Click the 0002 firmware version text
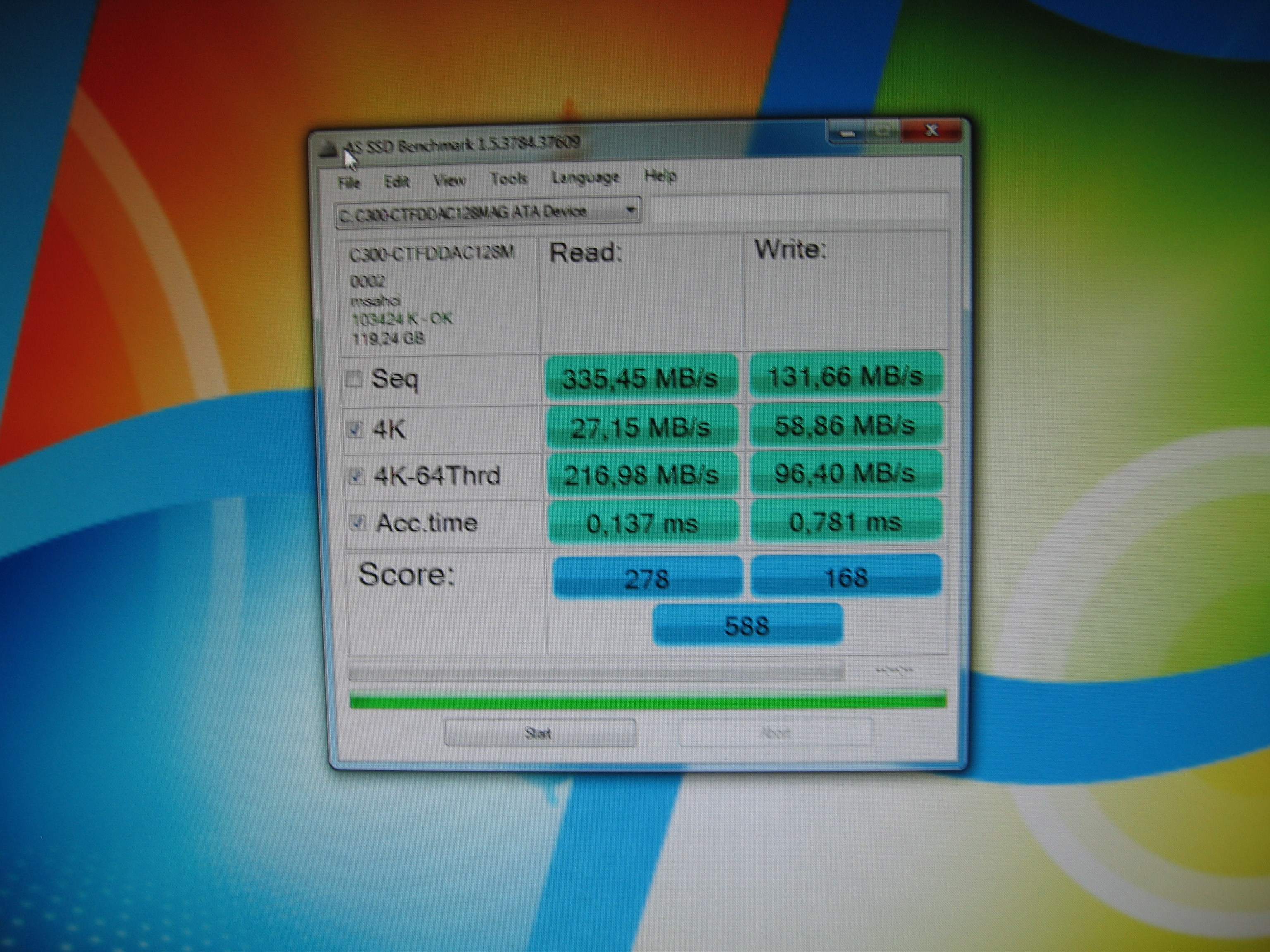The width and height of the screenshot is (1270, 952). pyautogui.click(x=367, y=281)
